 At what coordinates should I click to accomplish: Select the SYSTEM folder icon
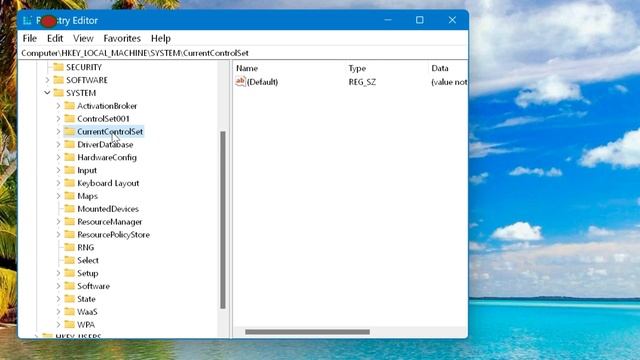point(59,93)
